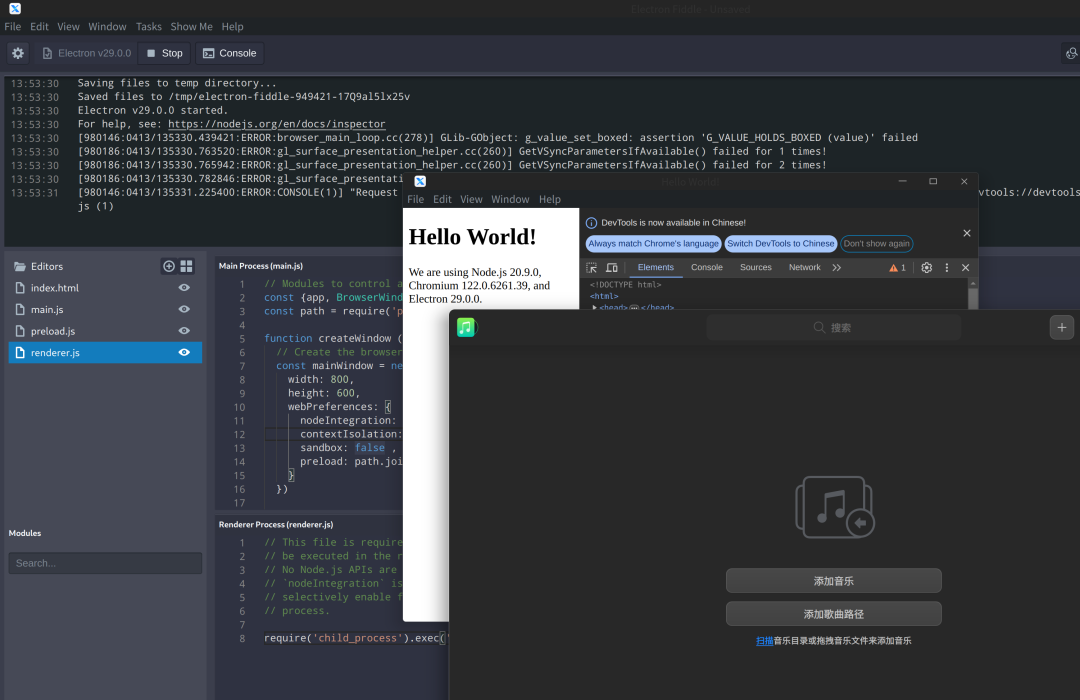Toggle visibility of preload.js editor
The width and height of the screenshot is (1080, 700).
[x=184, y=331]
